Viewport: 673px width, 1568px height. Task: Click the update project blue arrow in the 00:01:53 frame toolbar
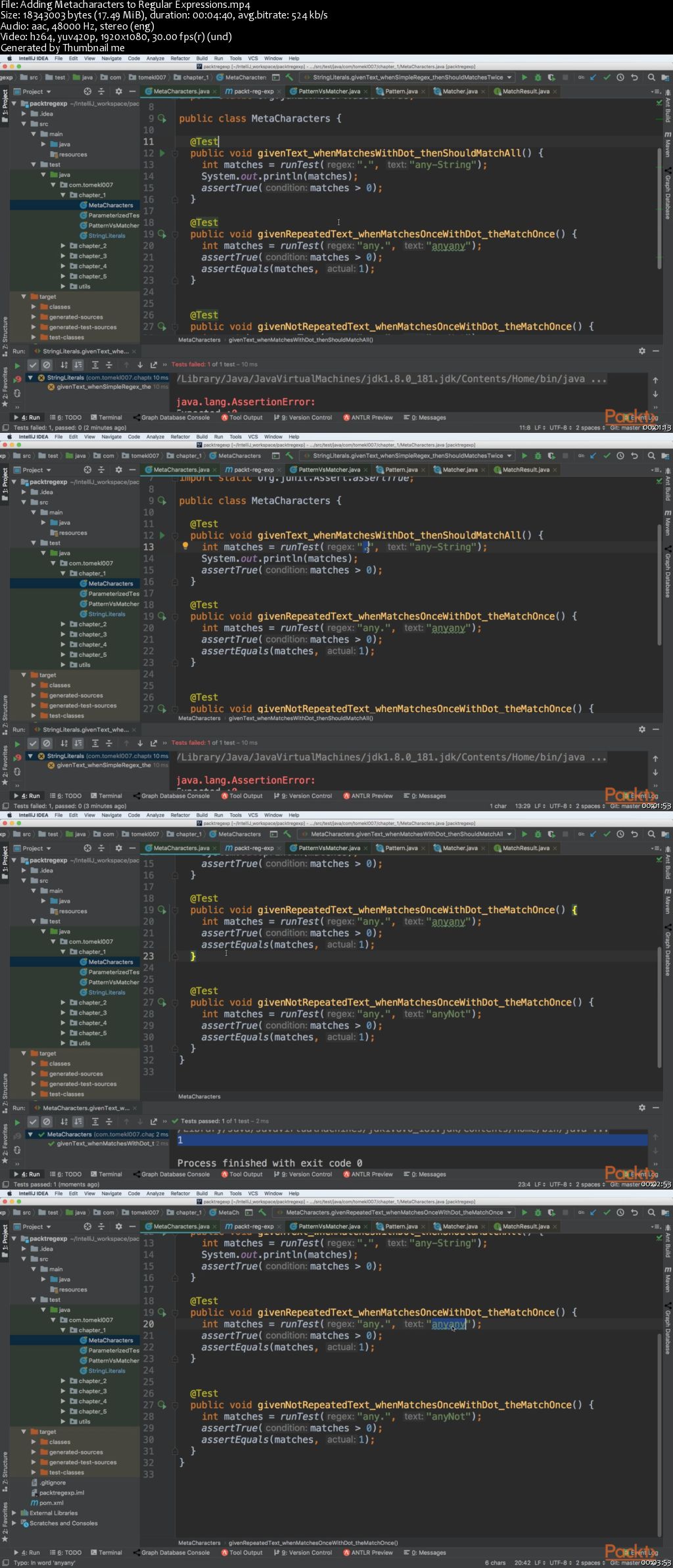[x=593, y=456]
